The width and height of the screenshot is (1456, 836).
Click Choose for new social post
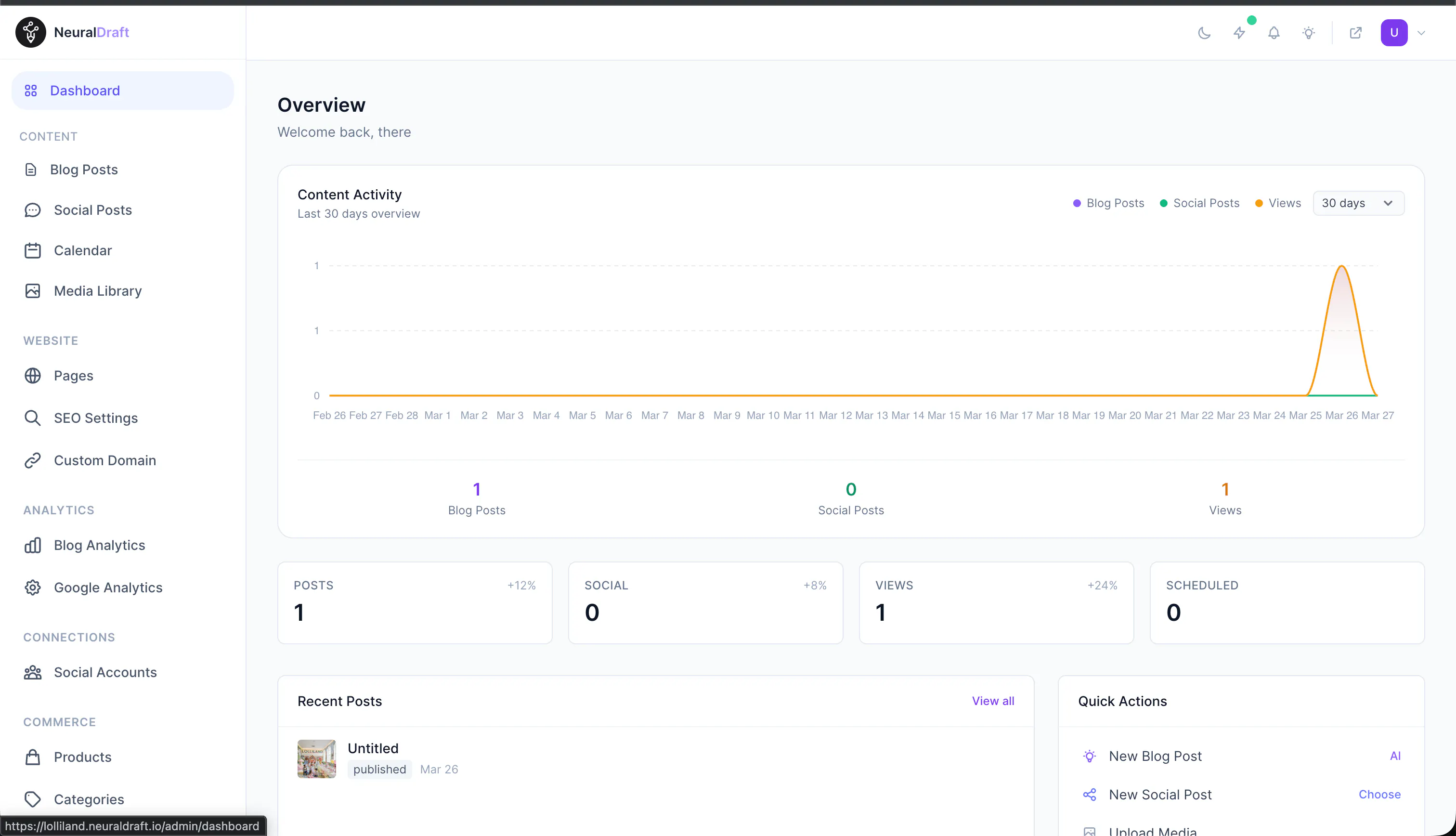1379,795
